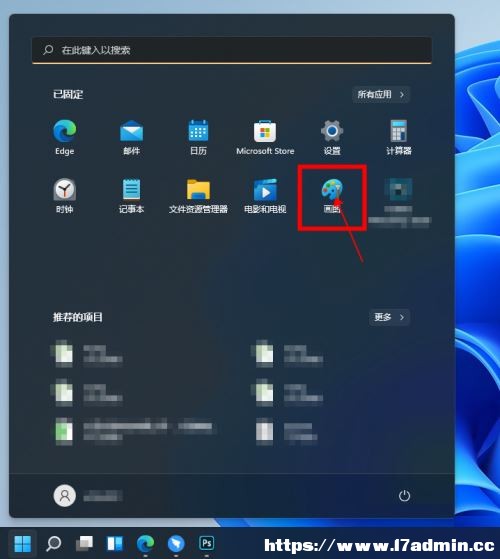Open the Settings (设置) gear app

(x=332, y=137)
